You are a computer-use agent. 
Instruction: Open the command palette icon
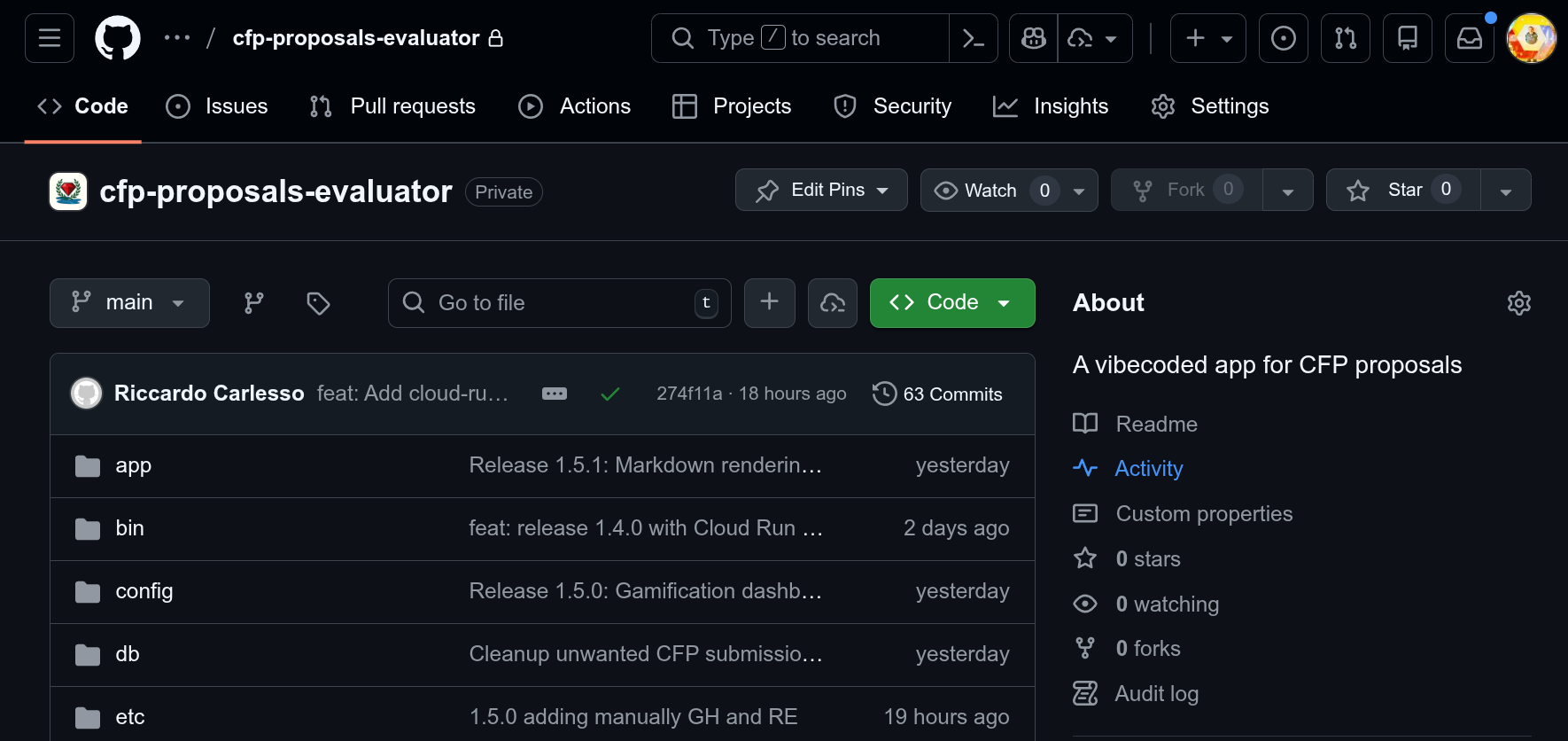[x=974, y=38]
